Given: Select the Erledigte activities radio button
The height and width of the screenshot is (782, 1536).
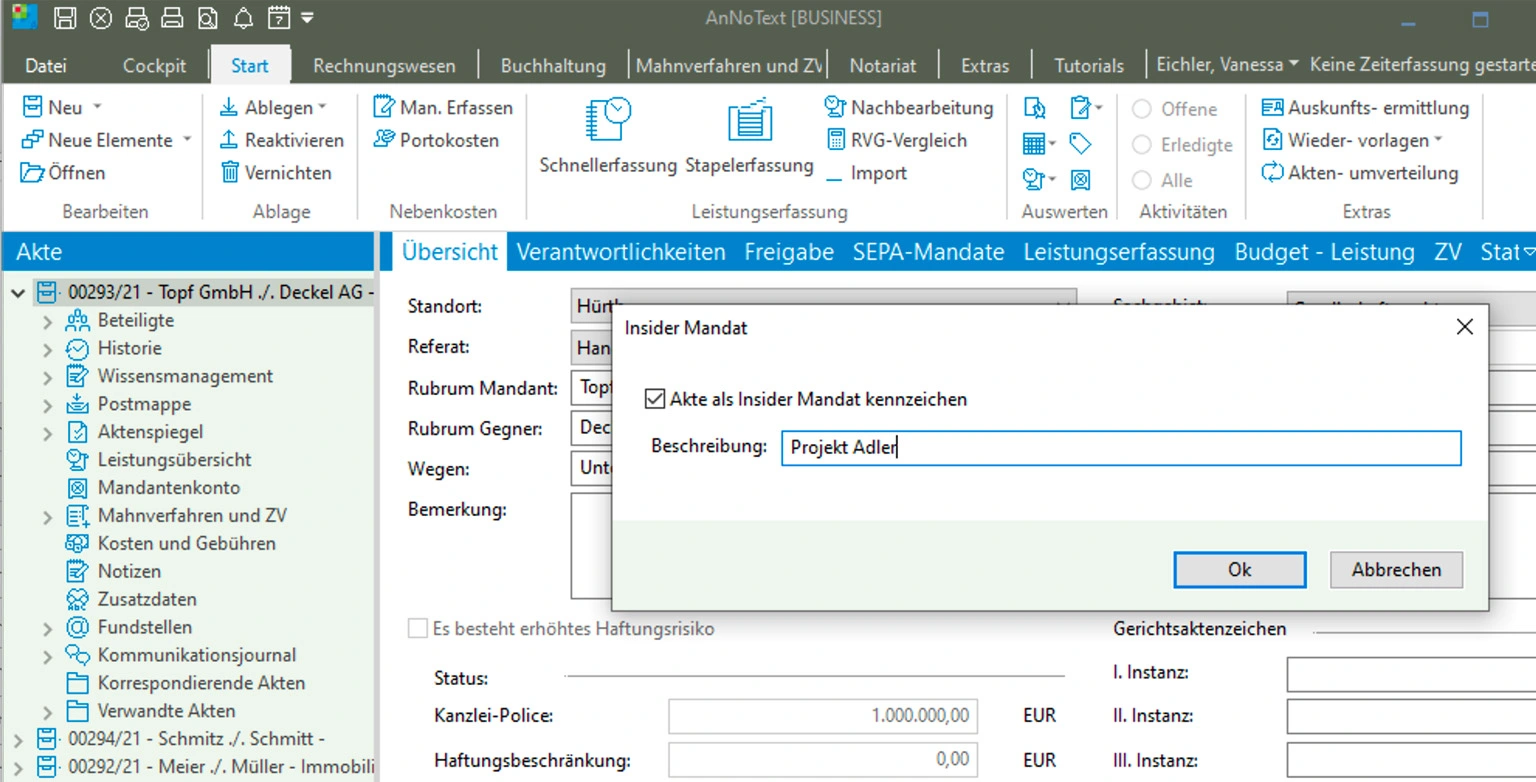Looking at the screenshot, I should coord(1142,145).
